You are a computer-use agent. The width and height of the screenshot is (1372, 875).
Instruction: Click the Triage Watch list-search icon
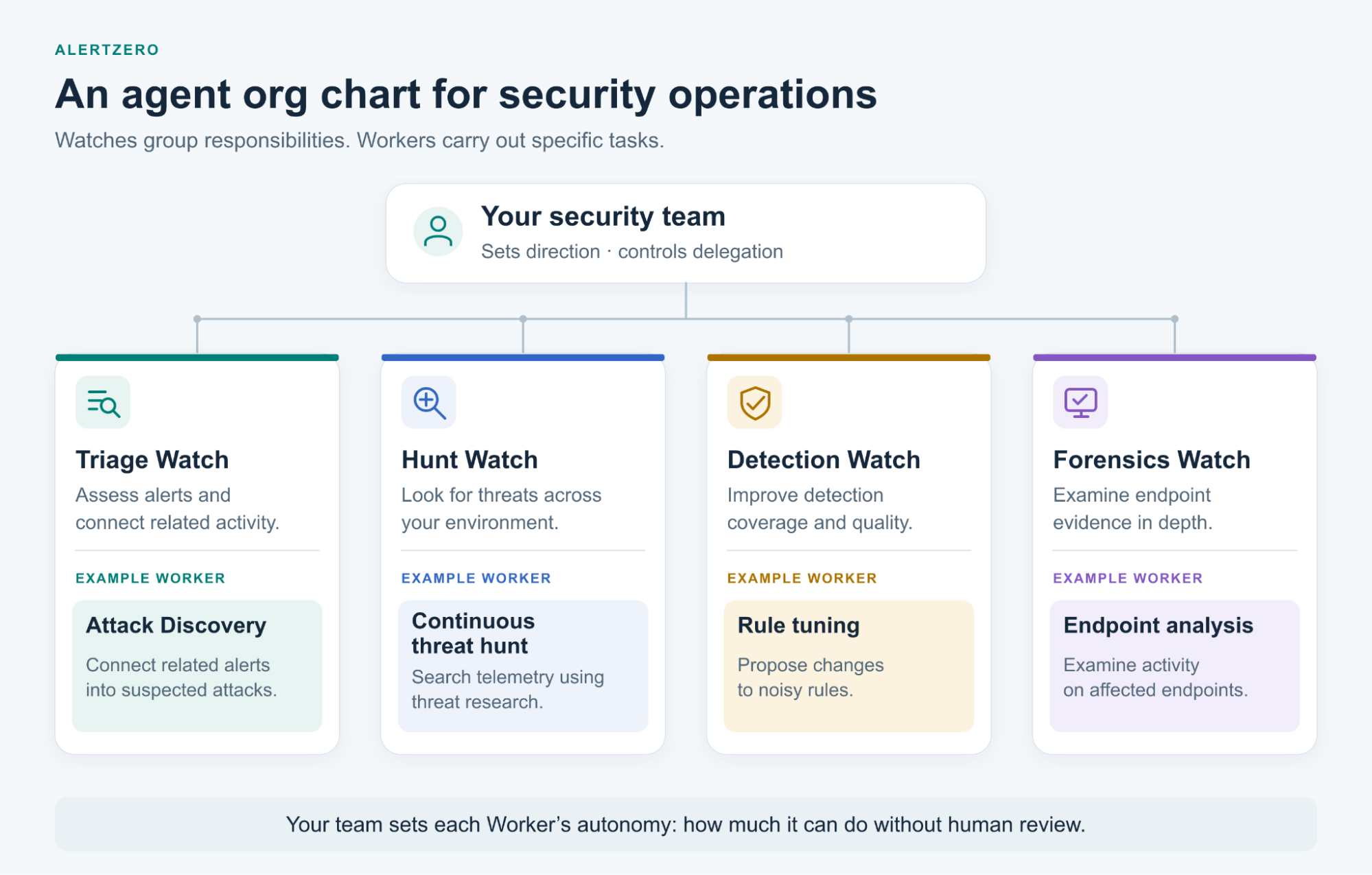(x=103, y=402)
